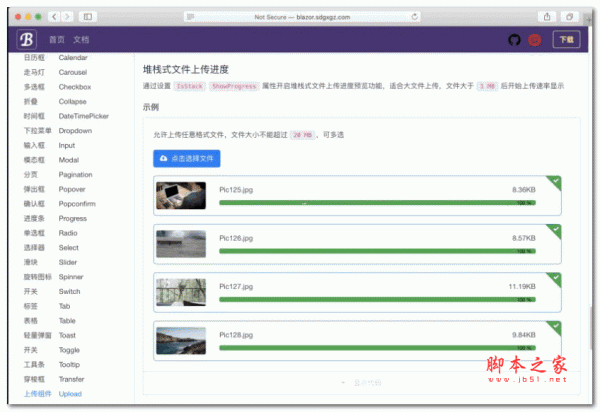Open the Input sidebar entry
600x412 pixels.
[x=67, y=145]
